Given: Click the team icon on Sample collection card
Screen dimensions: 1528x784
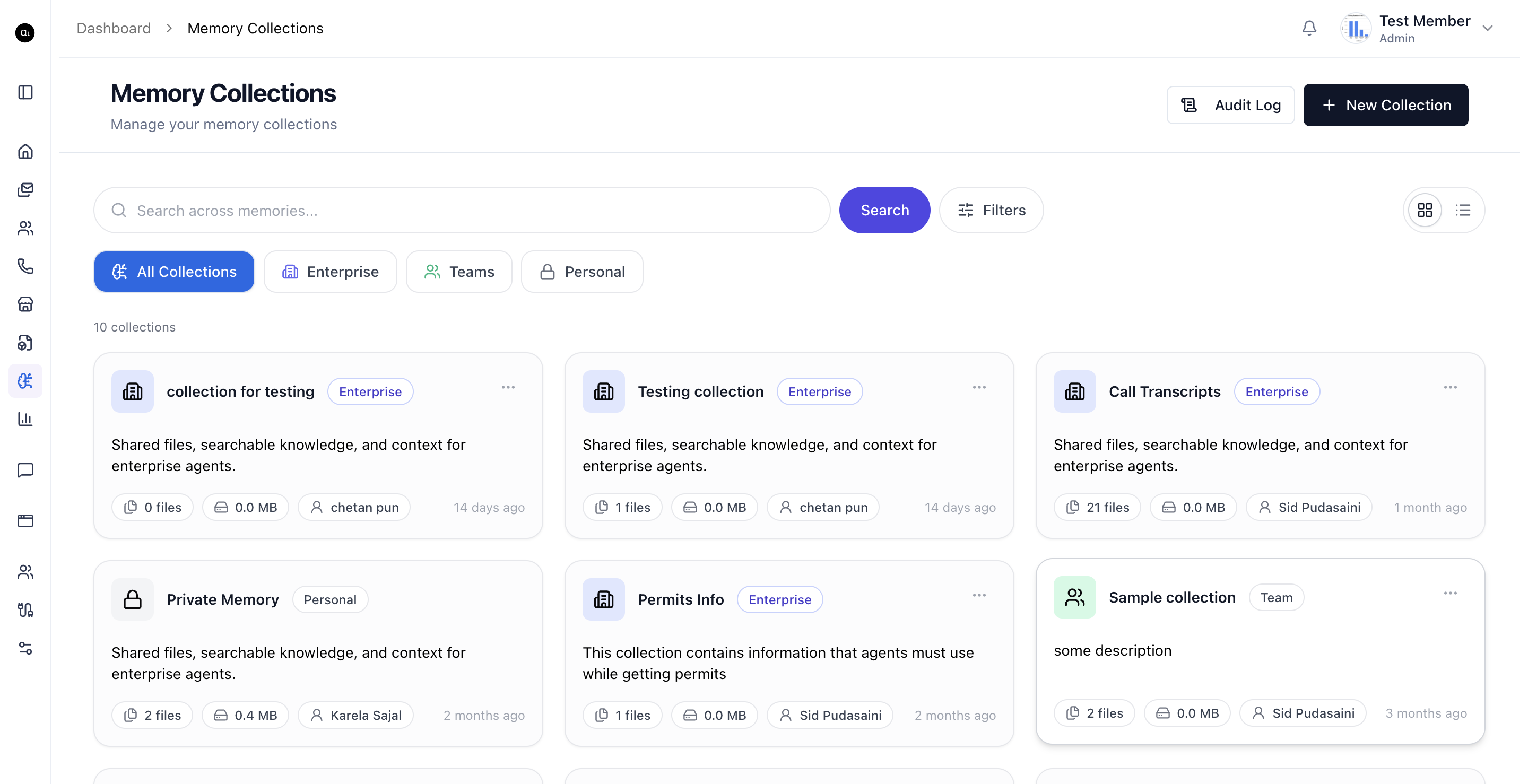Looking at the screenshot, I should [1074, 597].
